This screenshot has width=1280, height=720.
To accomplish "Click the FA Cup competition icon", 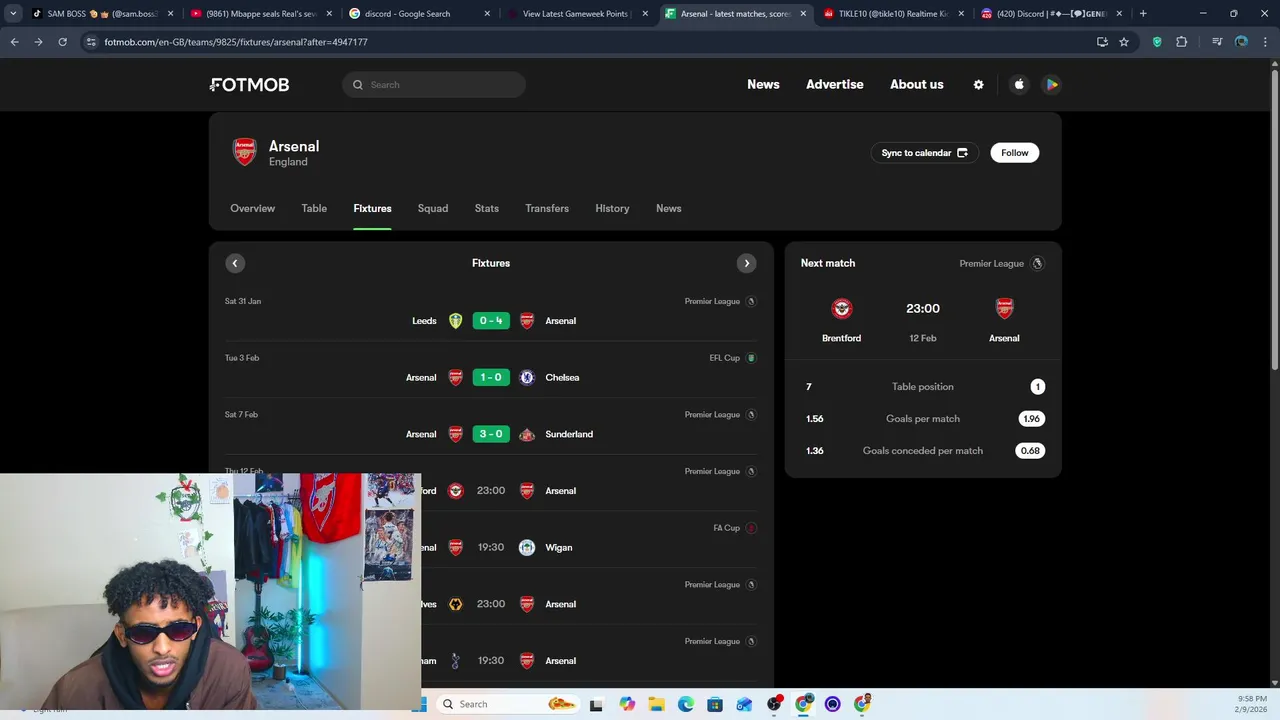I will pos(751,528).
